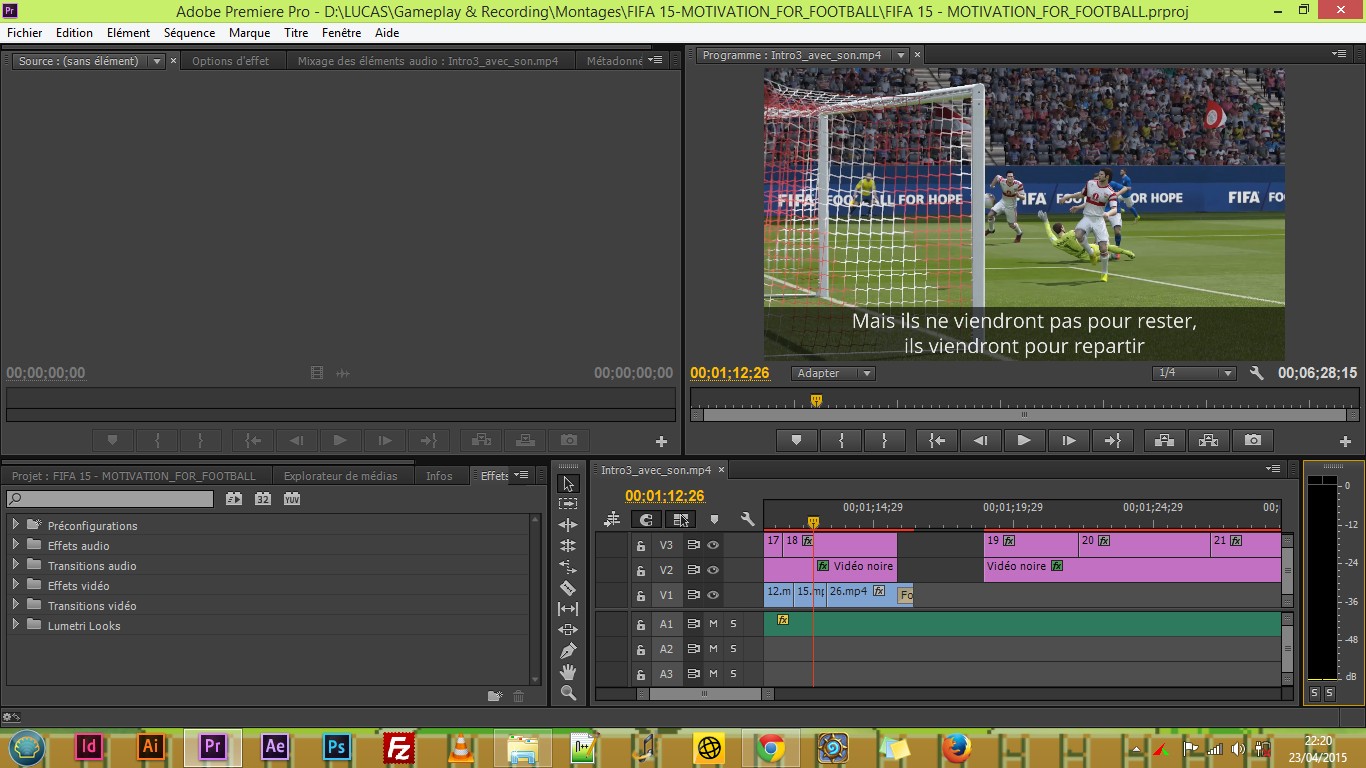1366x768 pixels.
Task: Expand the Effets audio folder
Action: 16,544
